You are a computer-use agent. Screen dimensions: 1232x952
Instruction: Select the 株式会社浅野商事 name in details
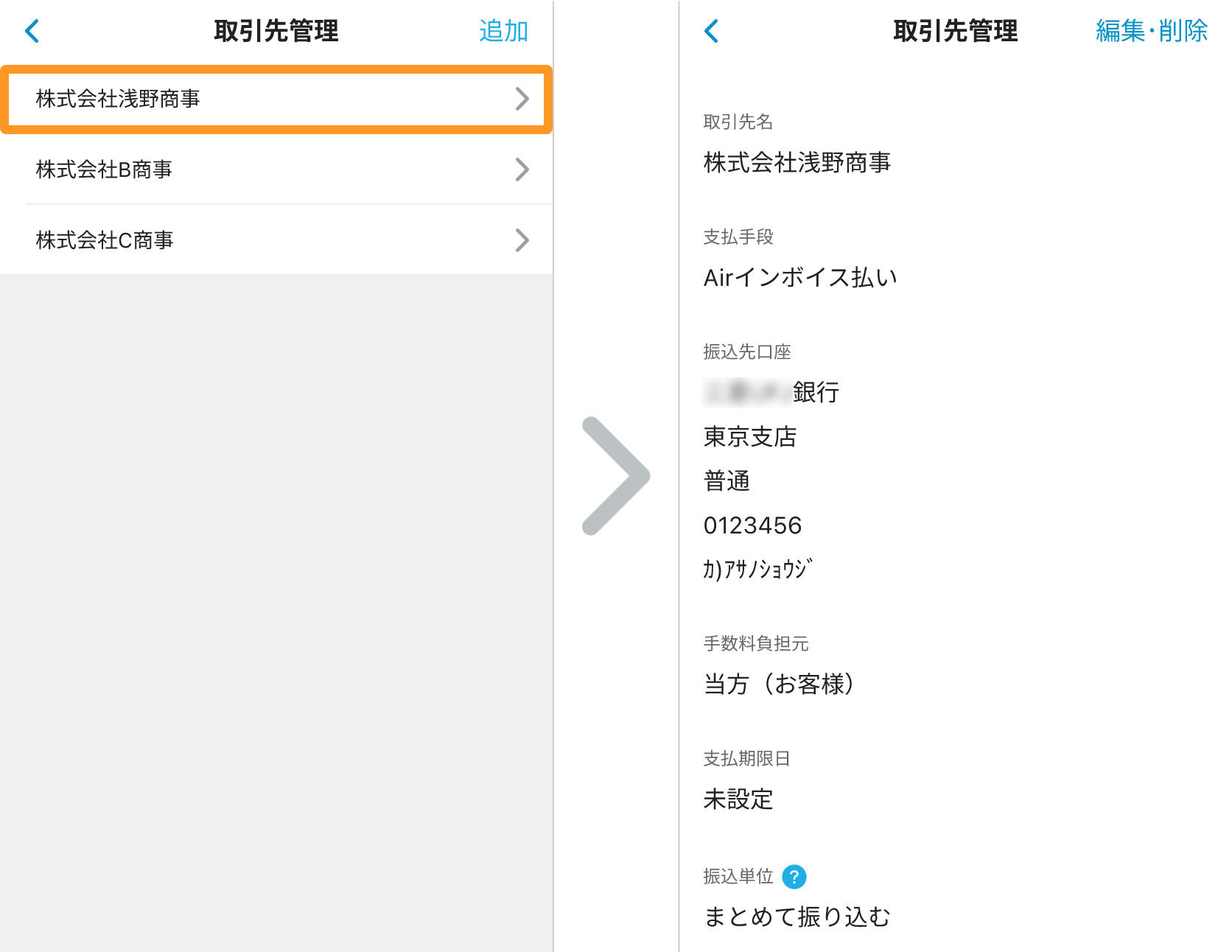(x=797, y=163)
